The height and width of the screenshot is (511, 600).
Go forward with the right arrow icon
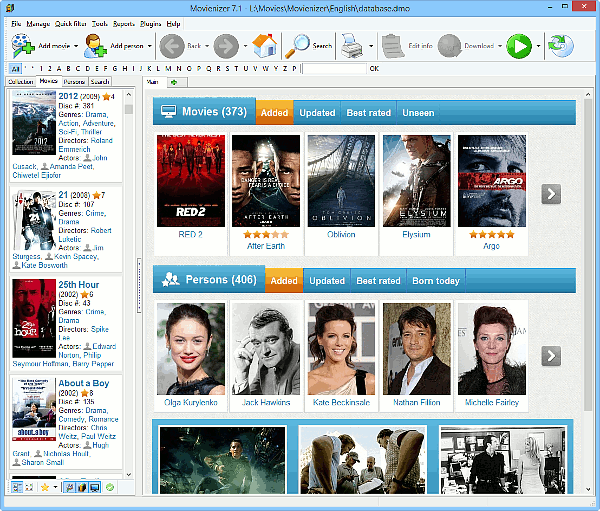(x=226, y=46)
